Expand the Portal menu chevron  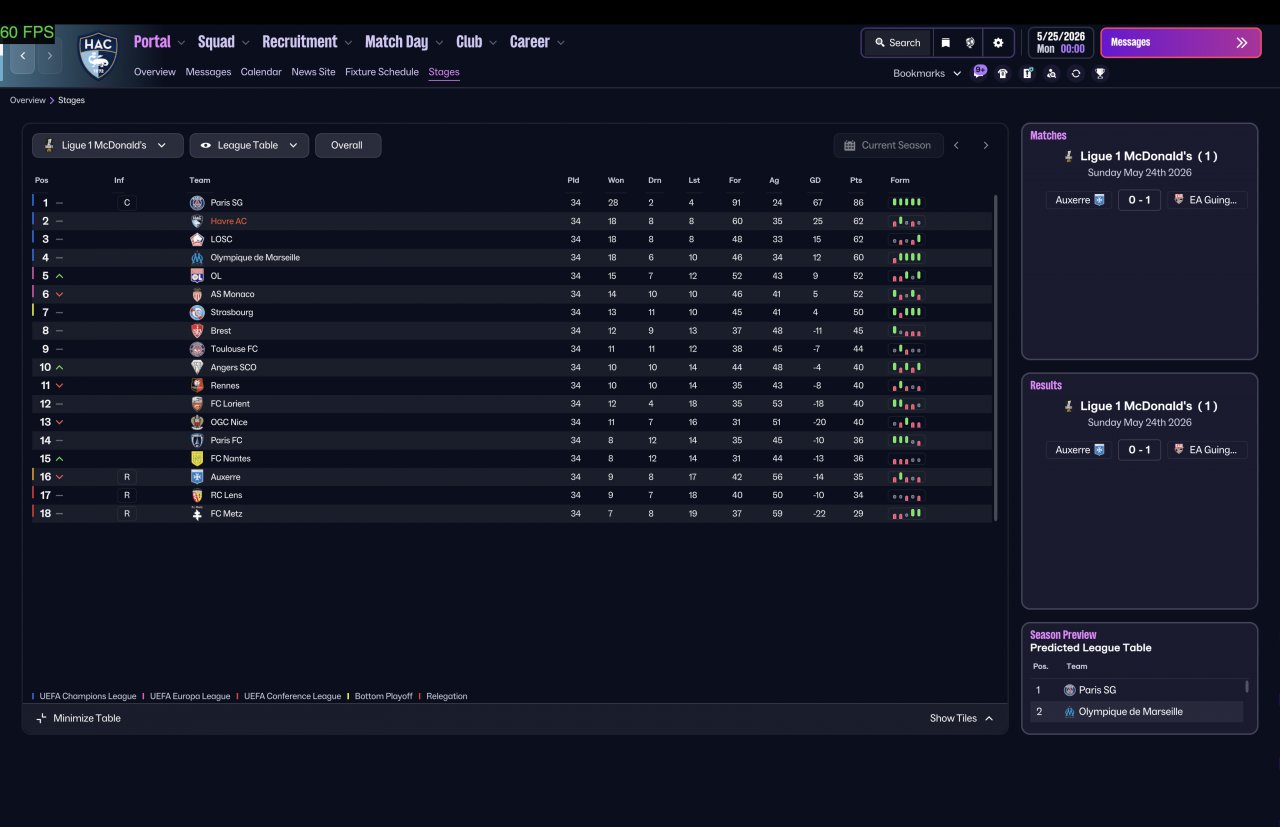[181, 43]
